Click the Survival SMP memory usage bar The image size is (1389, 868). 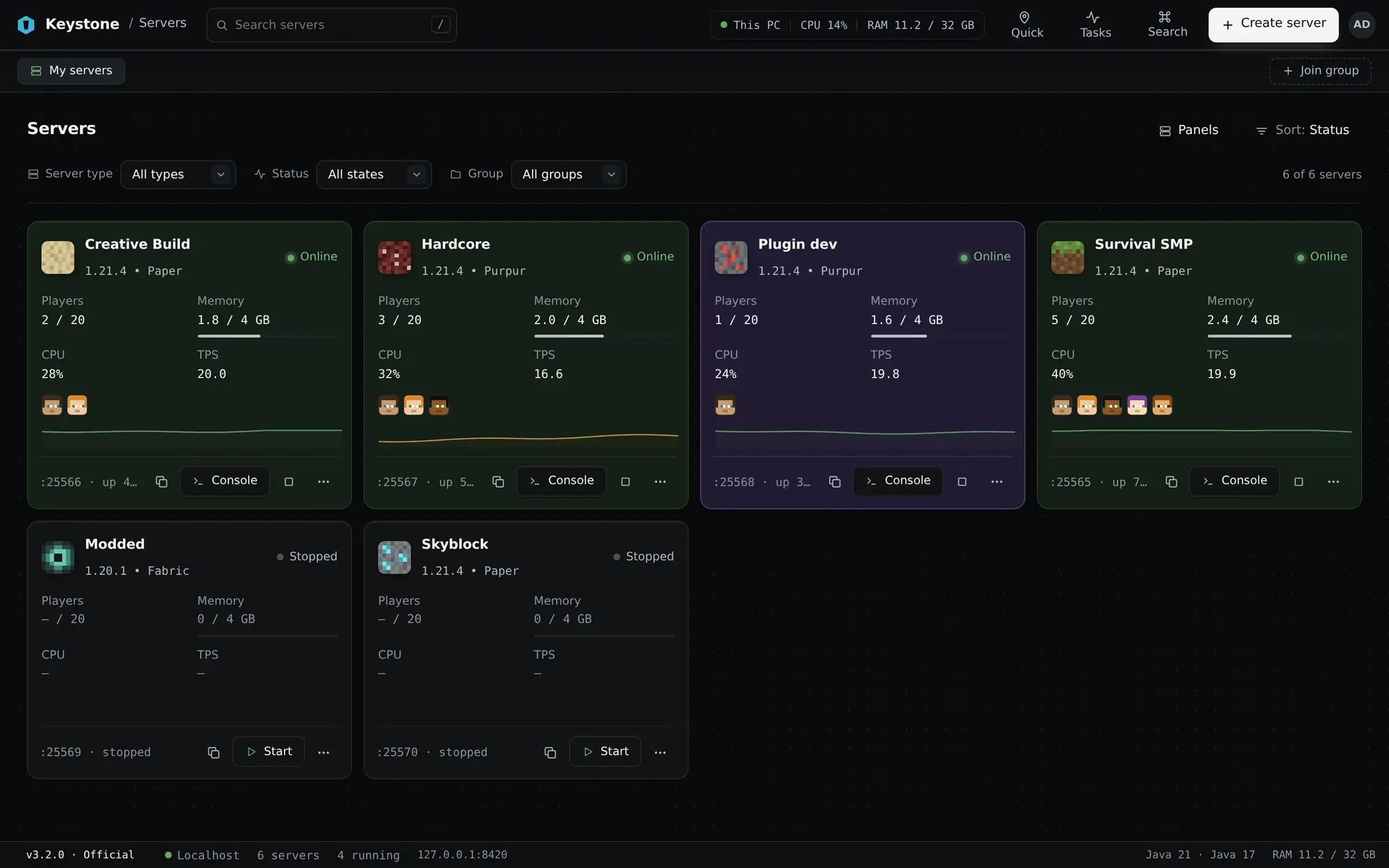(x=1276, y=336)
